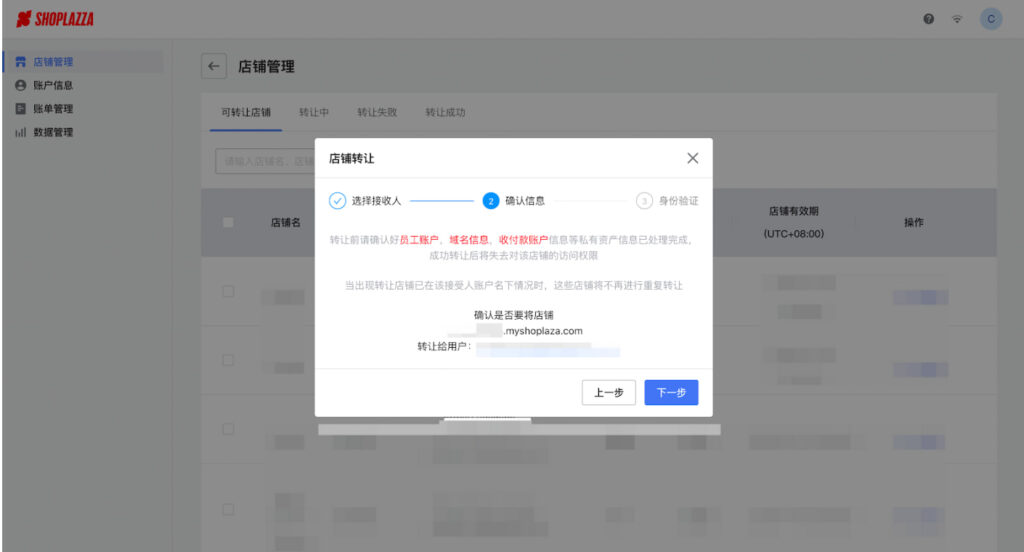
Task: Click the (UTC+08:00) timezone text
Action: pyautogui.click(x=793, y=234)
